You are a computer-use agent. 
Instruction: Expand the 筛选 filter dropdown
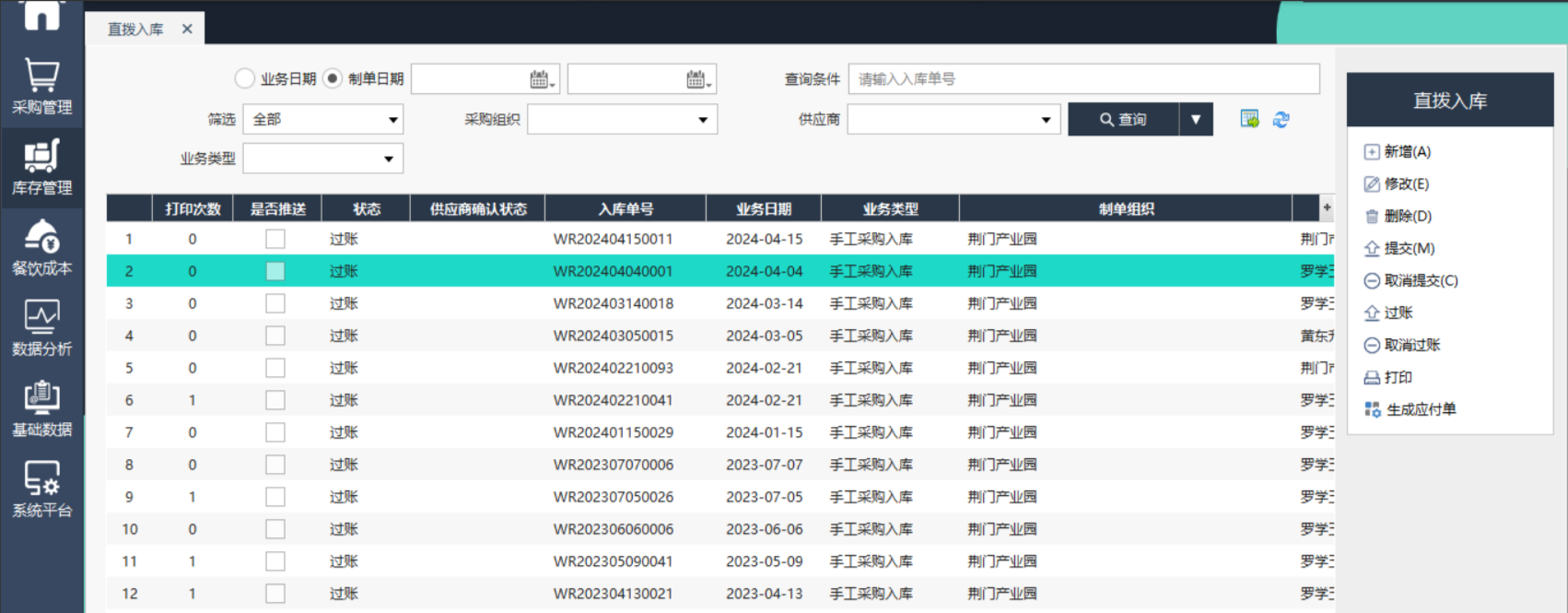click(x=392, y=120)
